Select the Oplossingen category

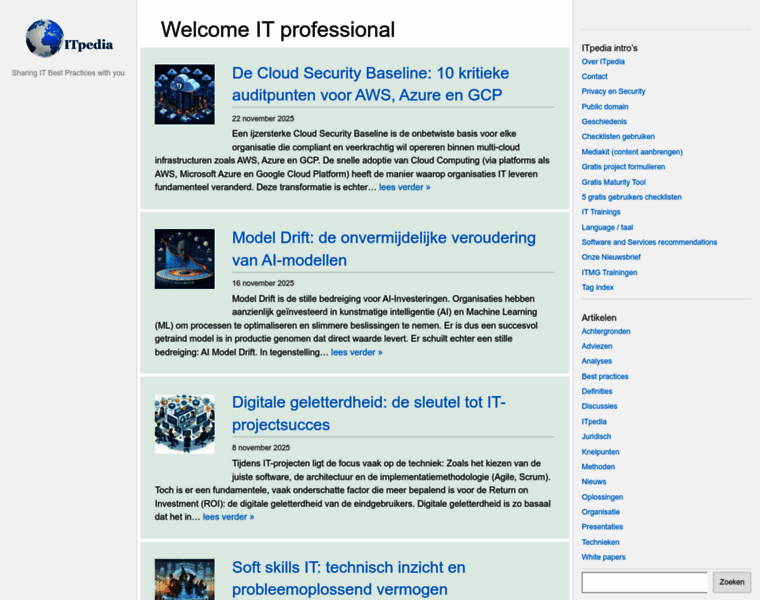pos(602,497)
